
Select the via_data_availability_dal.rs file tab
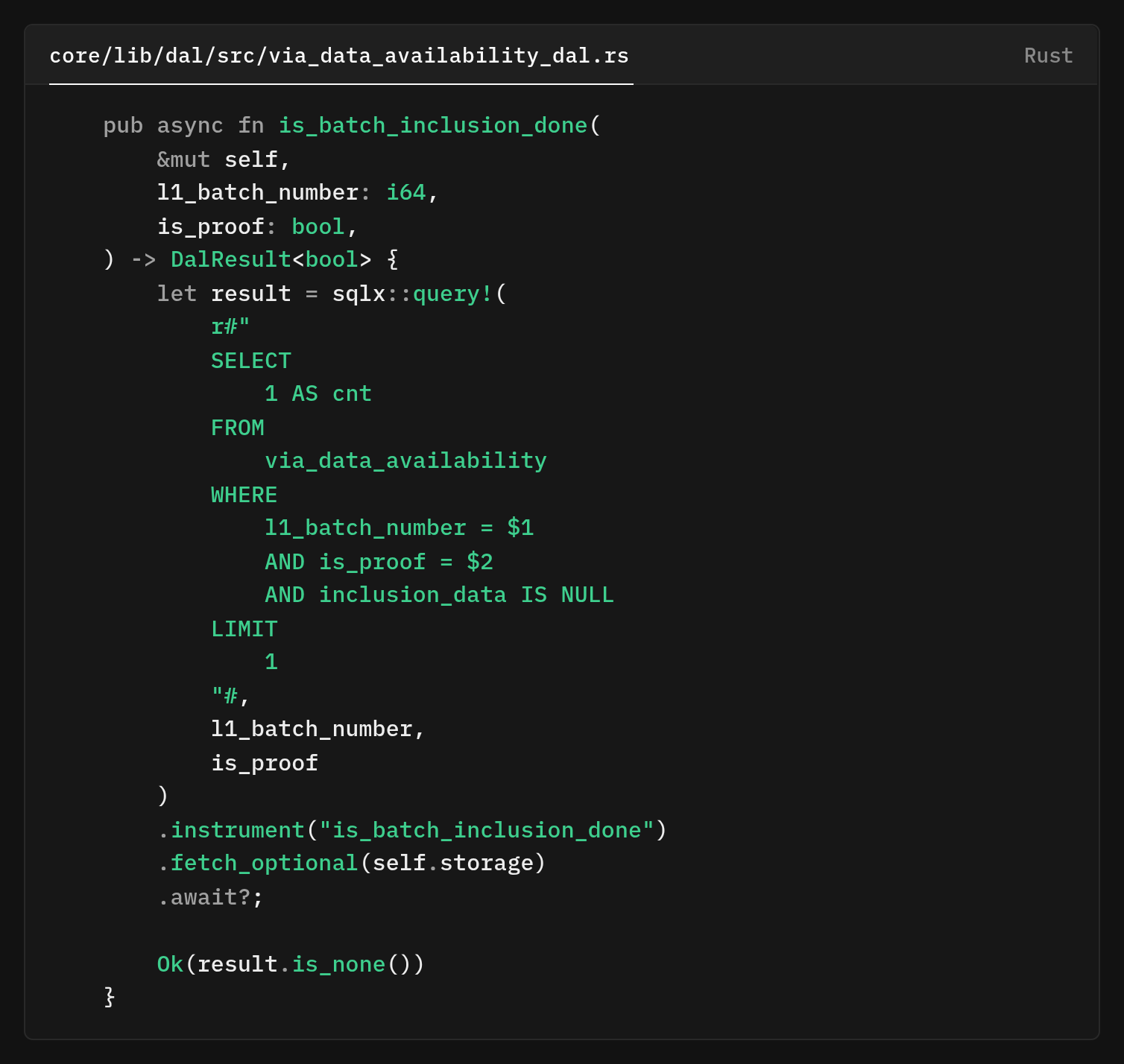[339, 56]
